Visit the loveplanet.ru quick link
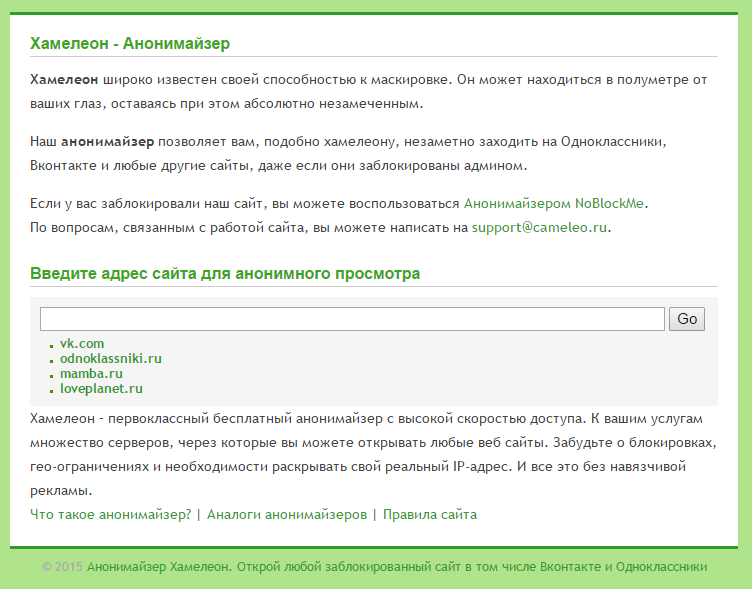This screenshot has height=589, width=752. click(x=101, y=388)
